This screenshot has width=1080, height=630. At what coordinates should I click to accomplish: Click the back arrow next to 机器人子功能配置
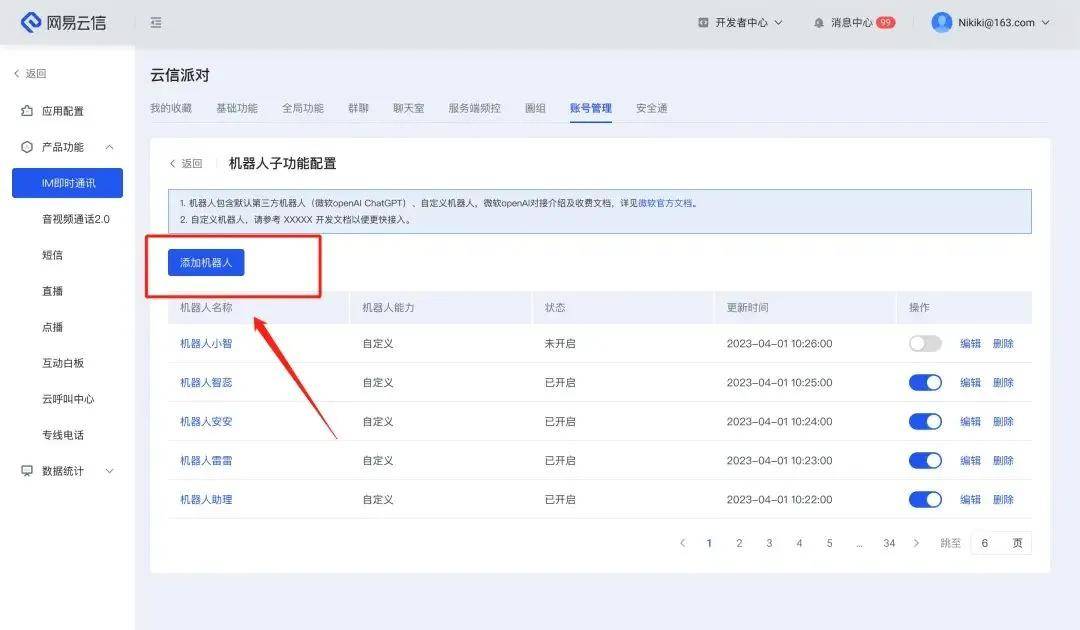click(174, 163)
